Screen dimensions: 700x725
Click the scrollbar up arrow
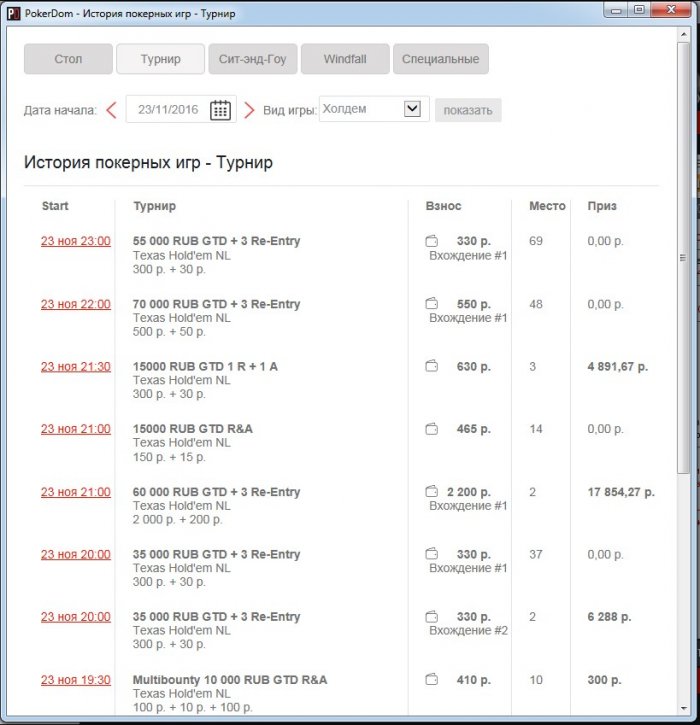pos(683,34)
